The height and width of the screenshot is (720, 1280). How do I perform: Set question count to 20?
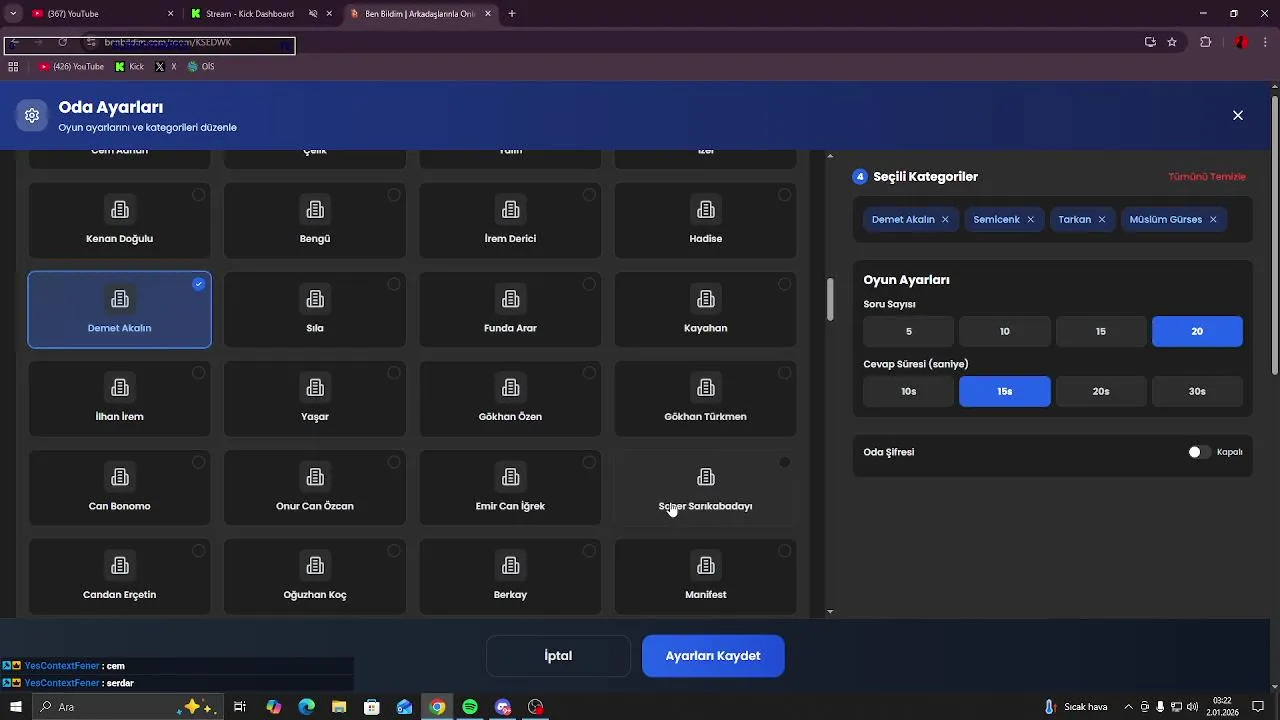coord(1197,331)
